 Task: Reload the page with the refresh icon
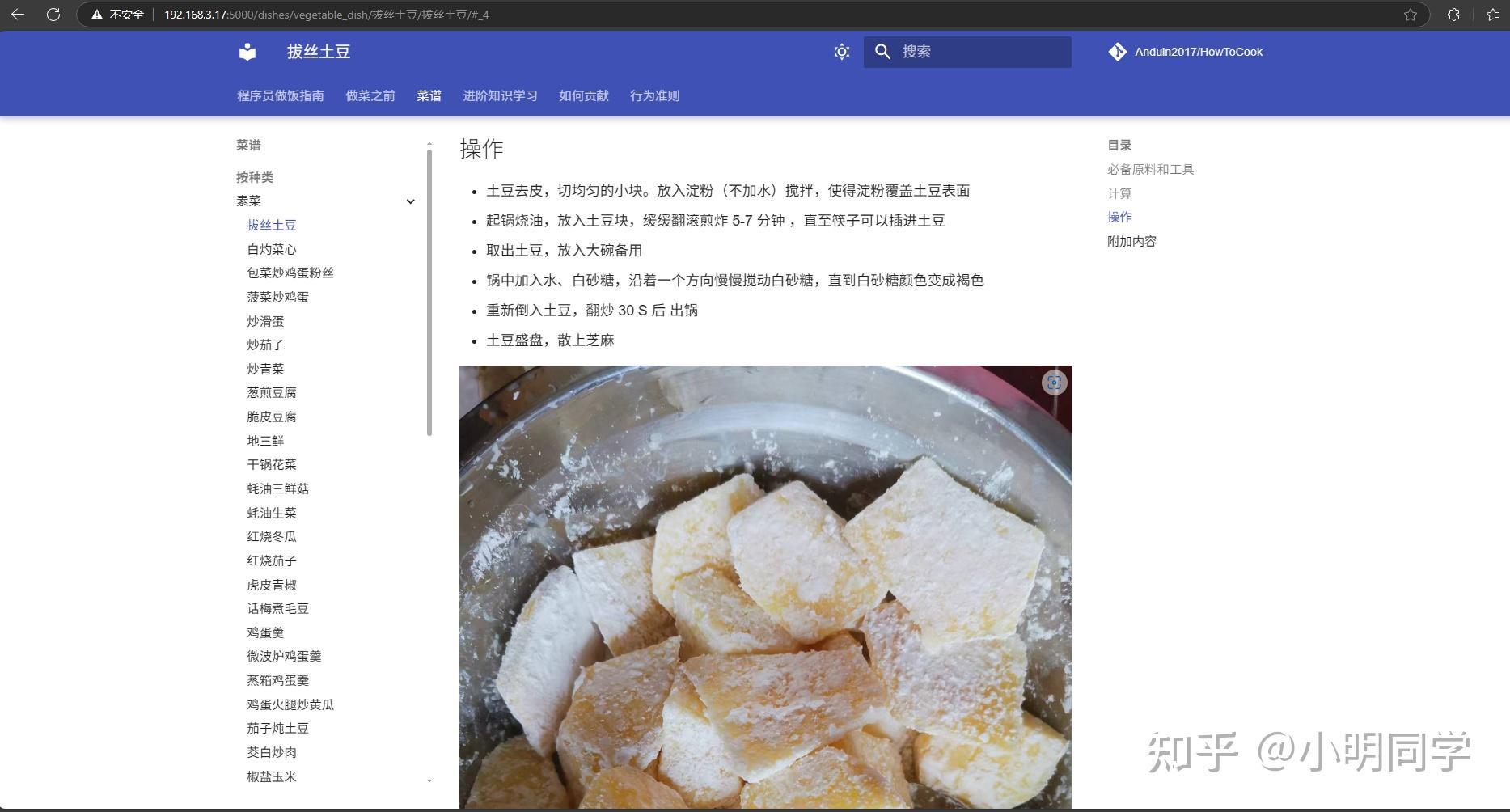click(53, 15)
